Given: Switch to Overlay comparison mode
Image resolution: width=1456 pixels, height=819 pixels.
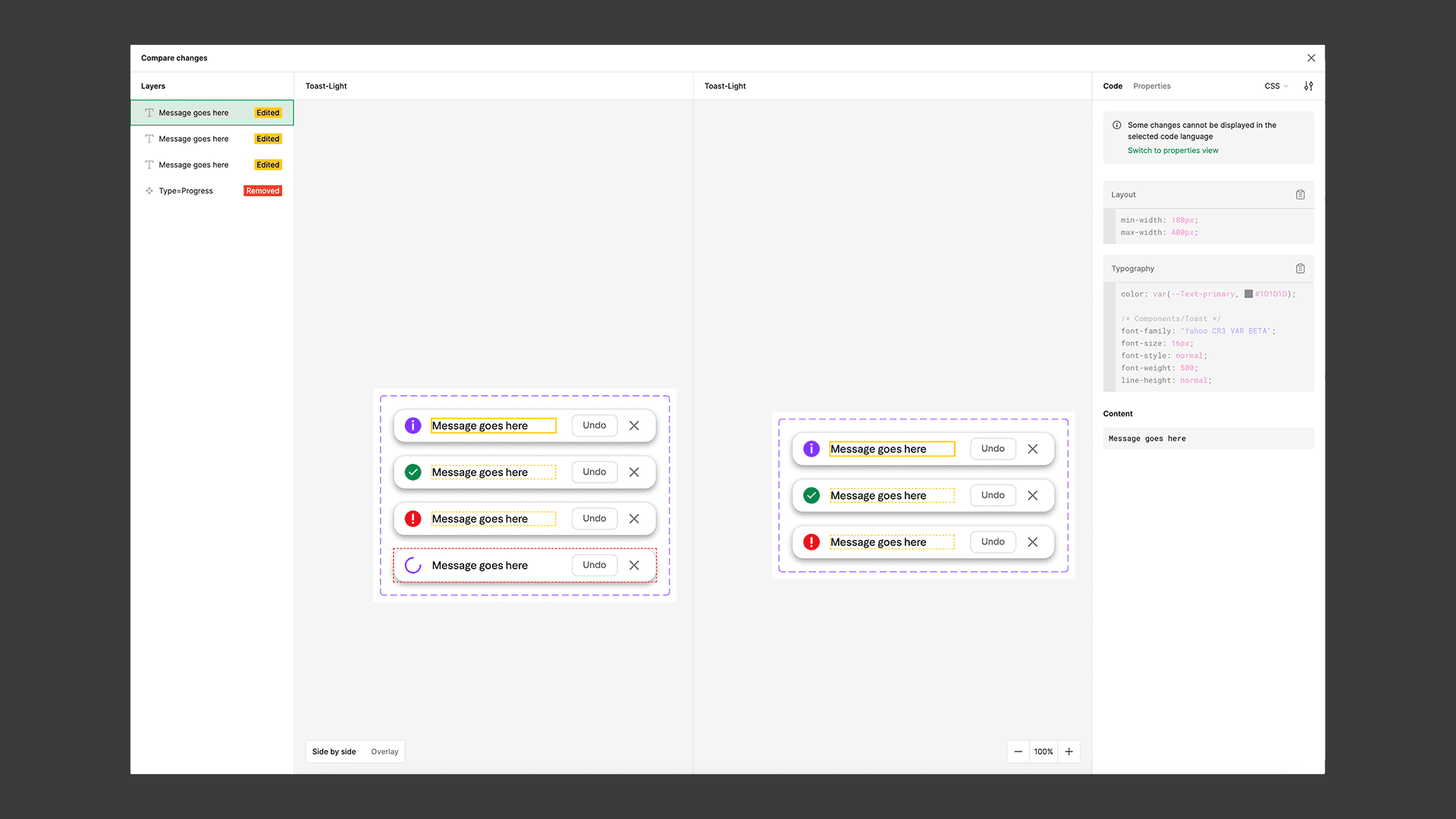Looking at the screenshot, I should 384,752.
